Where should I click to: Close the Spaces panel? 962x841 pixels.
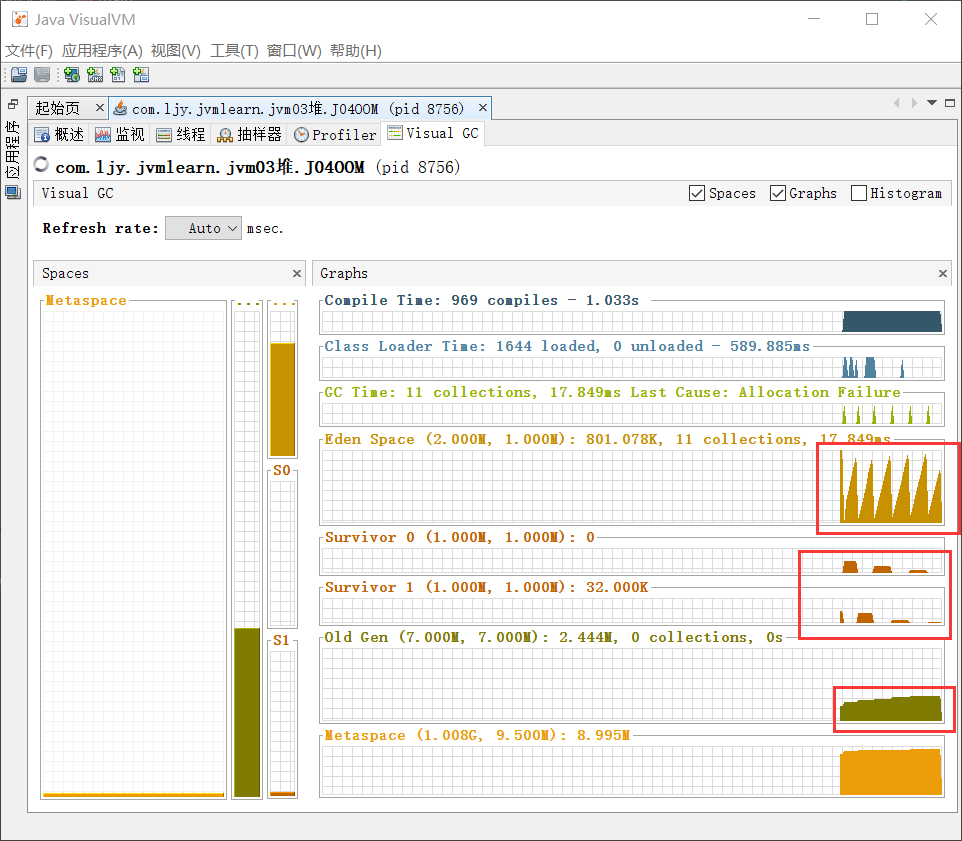tap(297, 274)
